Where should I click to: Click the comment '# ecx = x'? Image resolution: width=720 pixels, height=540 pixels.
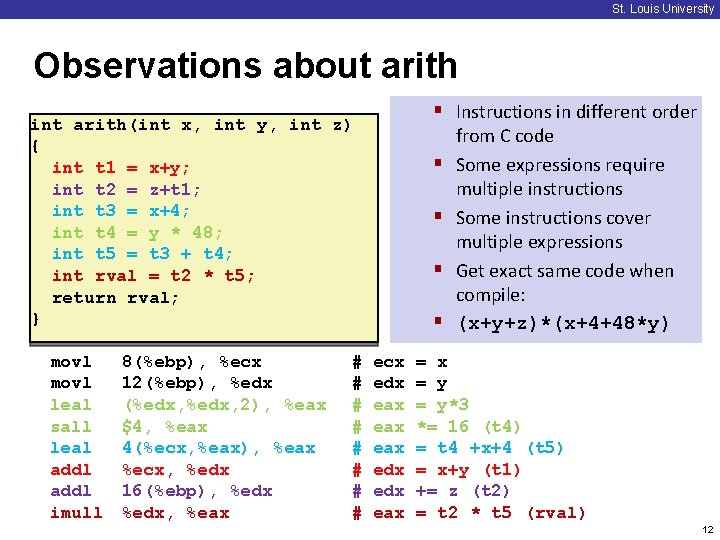pyautogui.click(x=400, y=362)
